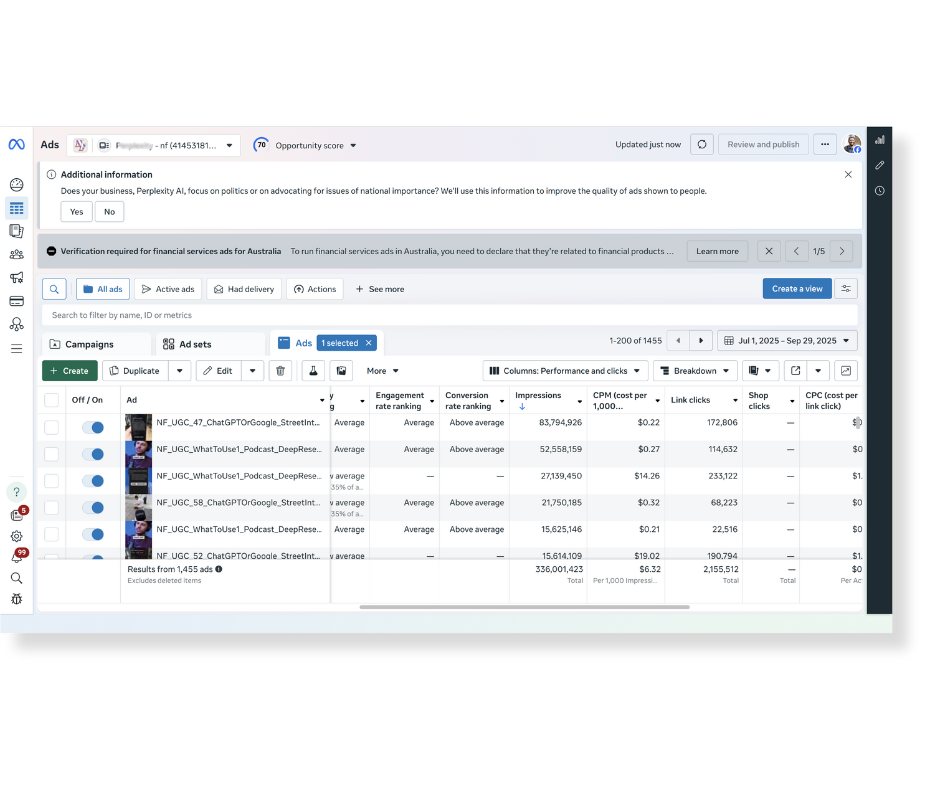Click the green Create button
The height and width of the screenshot is (788, 940).
(70, 371)
